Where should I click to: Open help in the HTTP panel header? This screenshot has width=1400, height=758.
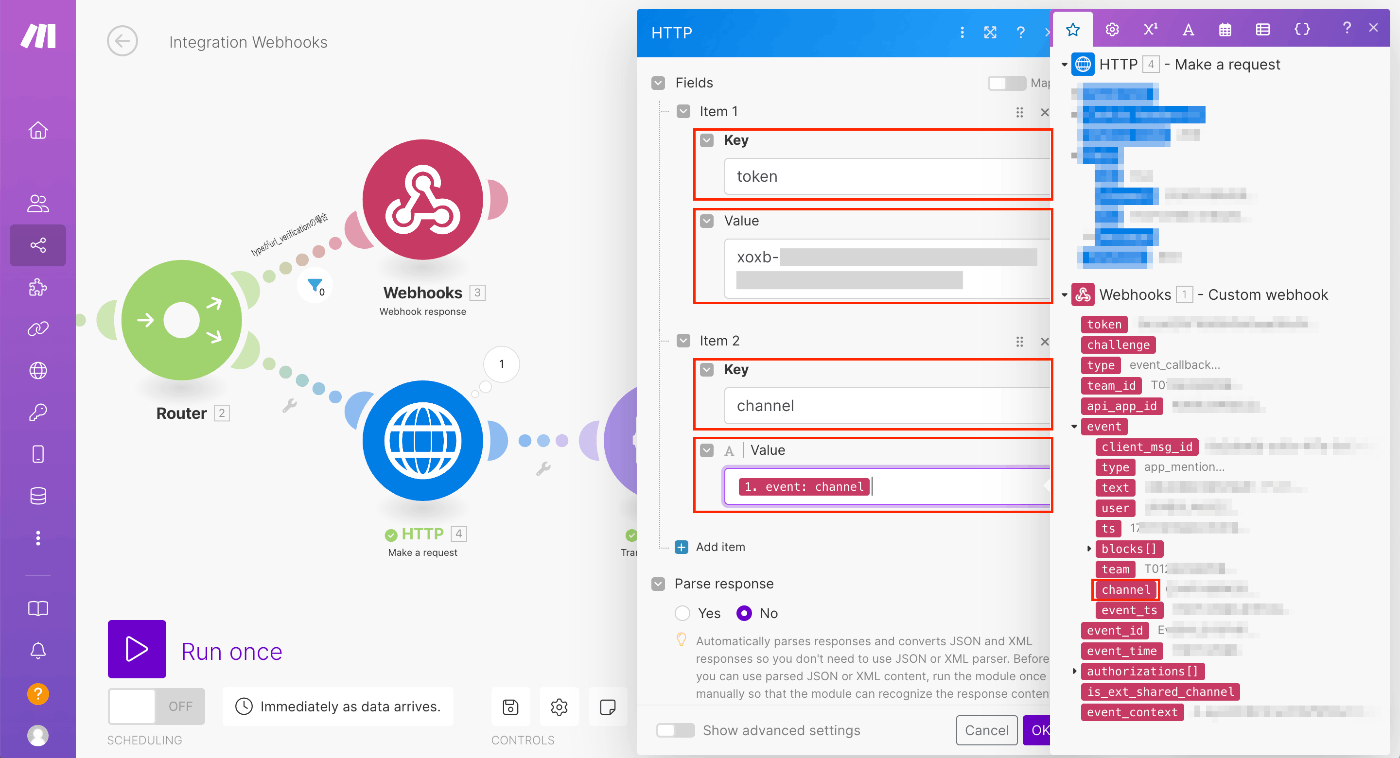[1020, 33]
